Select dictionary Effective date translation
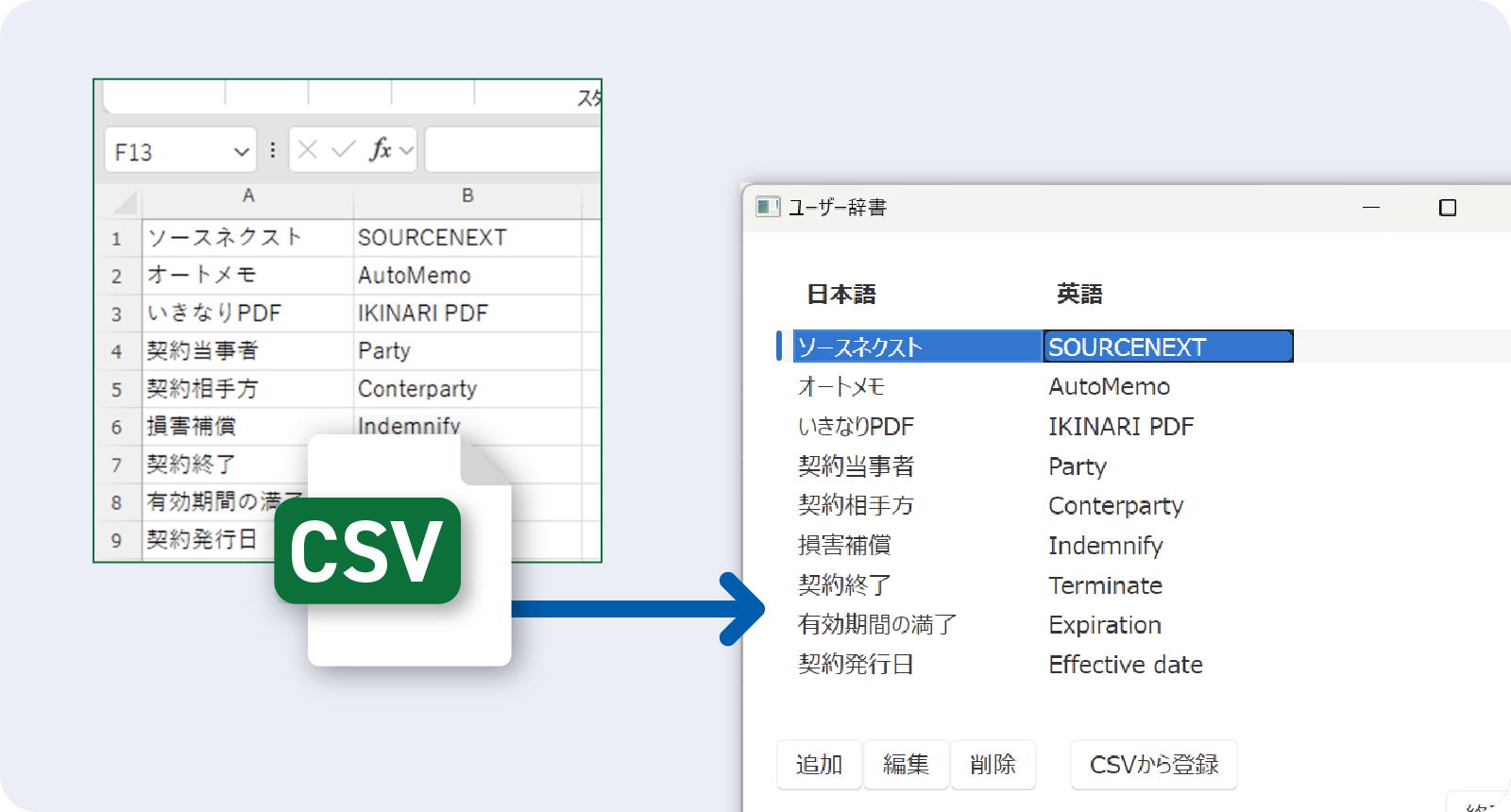This screenshot has width=1511, height=812. coord(1126,665)
